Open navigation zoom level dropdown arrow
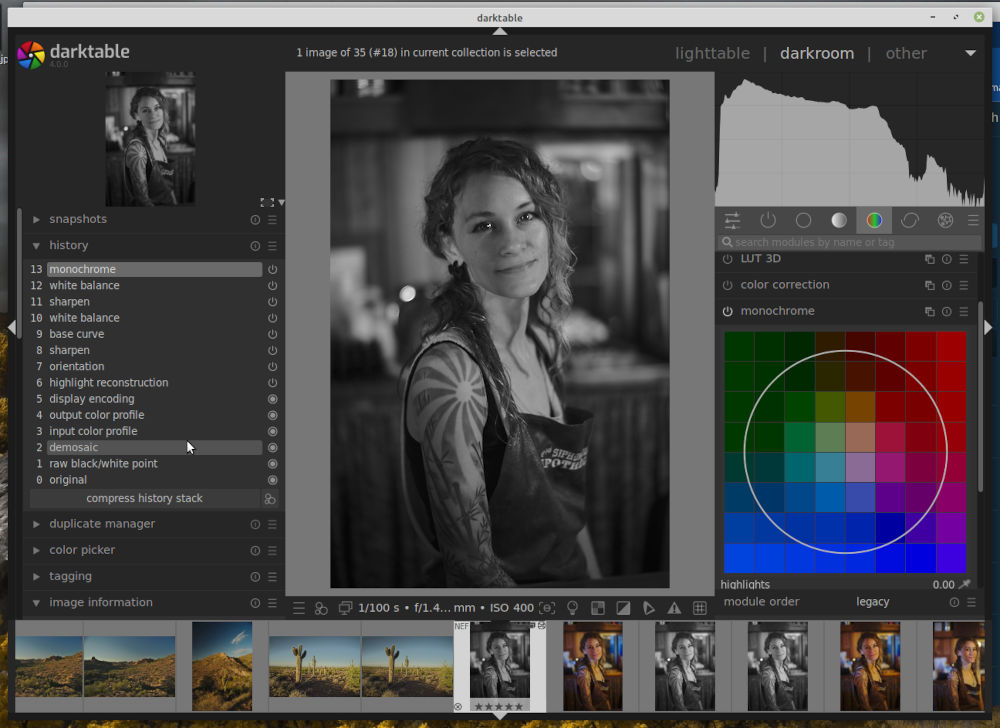 point(281,203)
